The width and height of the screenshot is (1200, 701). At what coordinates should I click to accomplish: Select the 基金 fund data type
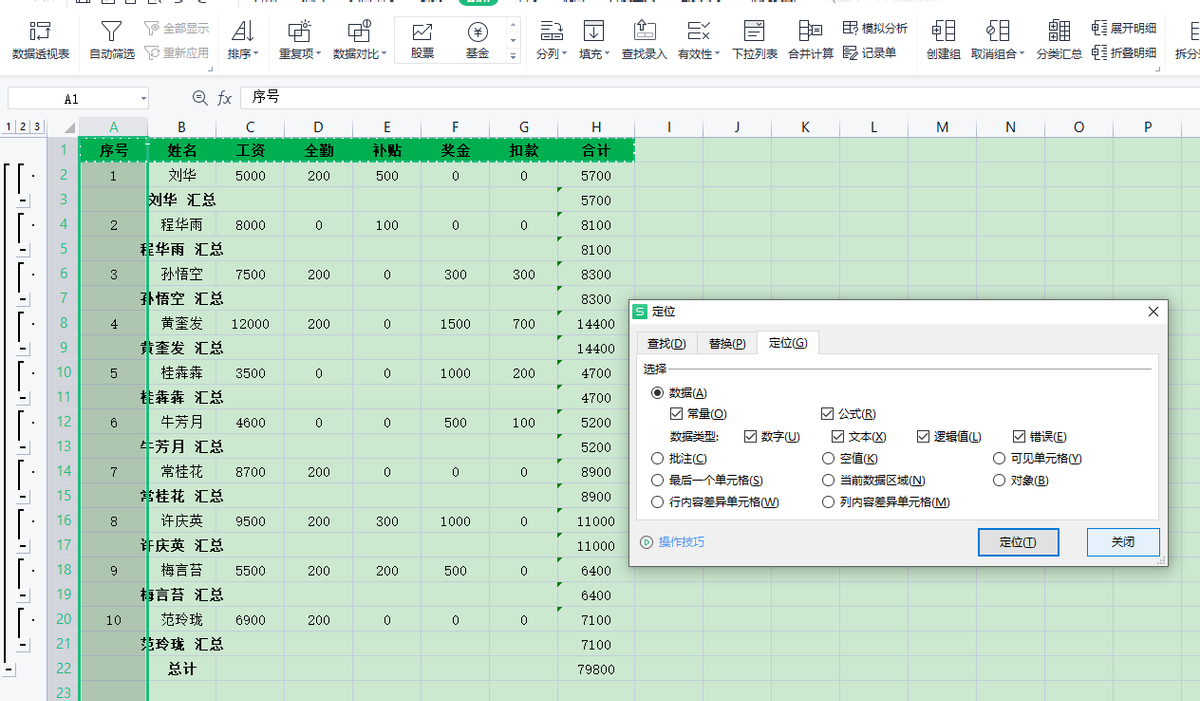[477, 41]
